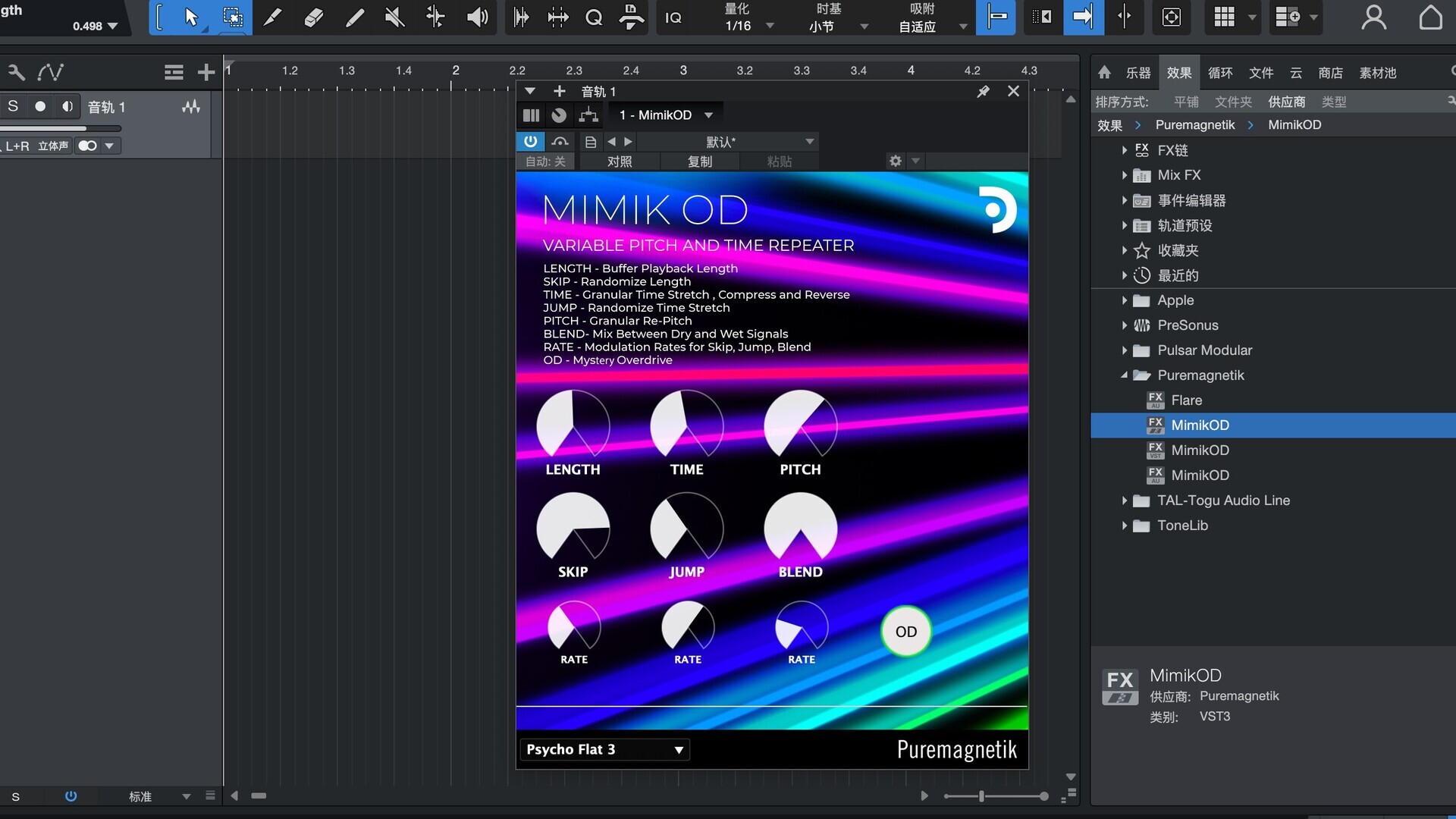Switch to the 乐器 browser tab
Image resolution: width=1456 pixels, height=819 pixels.
pyautogui.click(x=1137, y=73)
